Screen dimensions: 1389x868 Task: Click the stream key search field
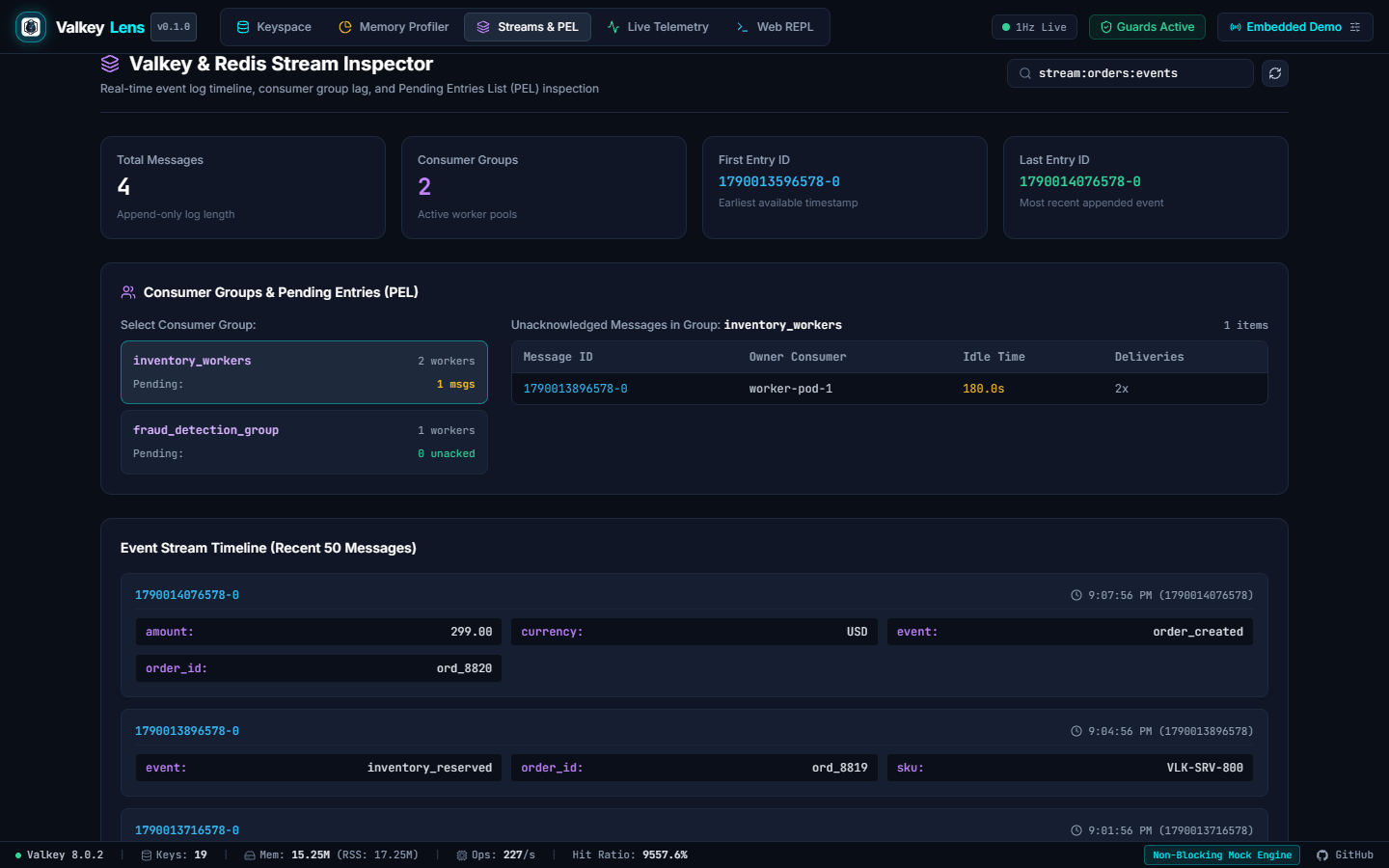1130,73
